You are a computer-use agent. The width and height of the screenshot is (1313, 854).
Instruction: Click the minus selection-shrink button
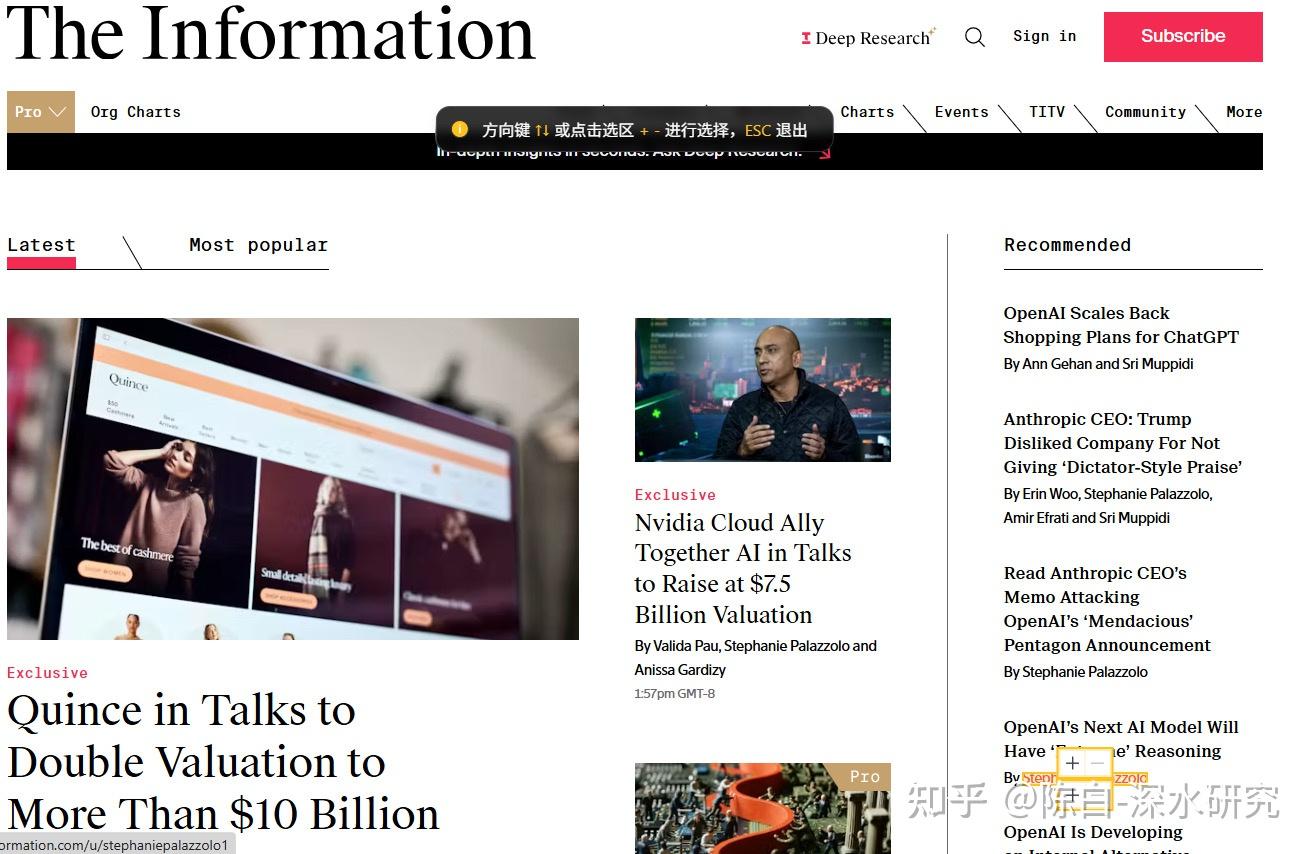(x=1097, y=764)
